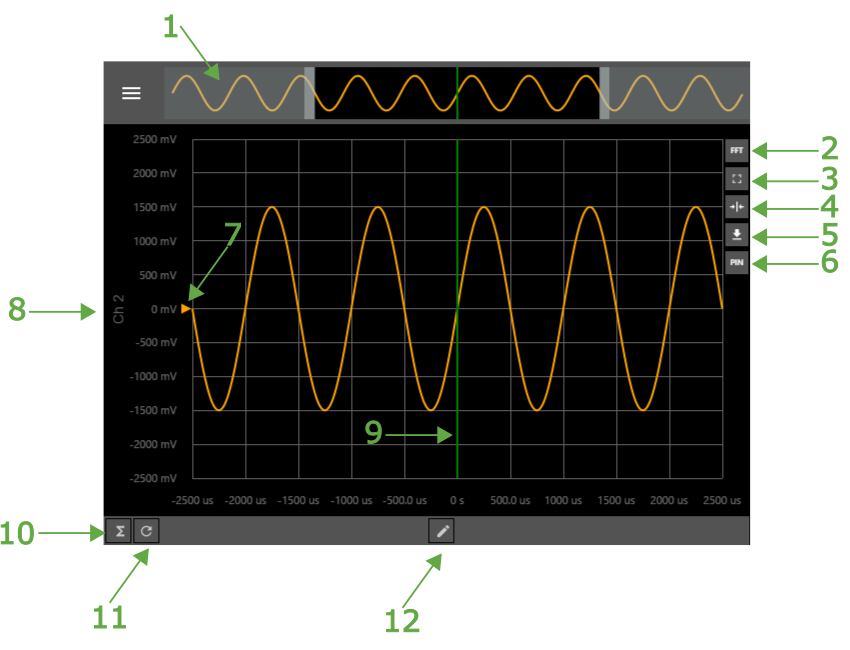Click the 500.0 us time label
The height and width of the screenshot is (650, 850).
click(510, 500)
